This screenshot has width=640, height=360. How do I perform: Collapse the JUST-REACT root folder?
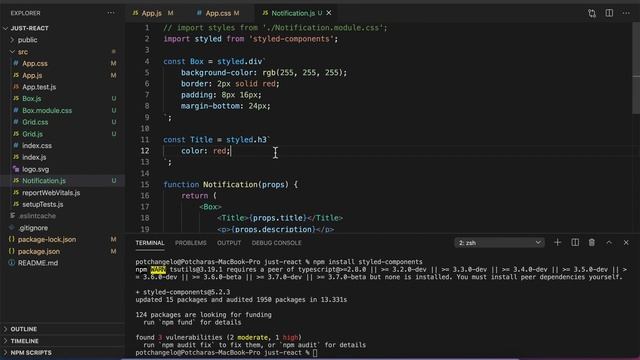tap(5, 28)
